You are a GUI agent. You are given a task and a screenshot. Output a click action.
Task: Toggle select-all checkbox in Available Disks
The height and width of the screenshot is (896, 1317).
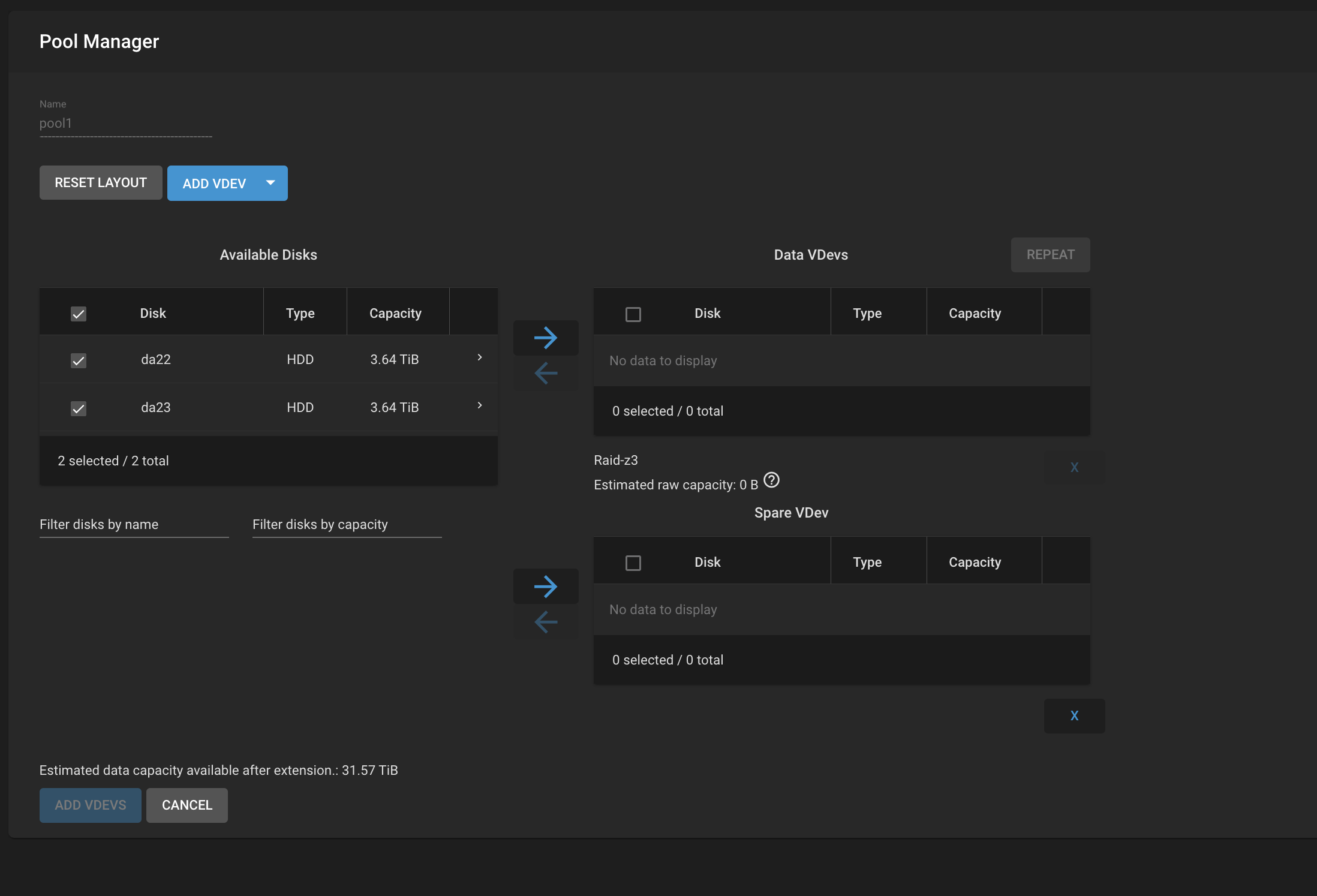click(x=79, y=314)
